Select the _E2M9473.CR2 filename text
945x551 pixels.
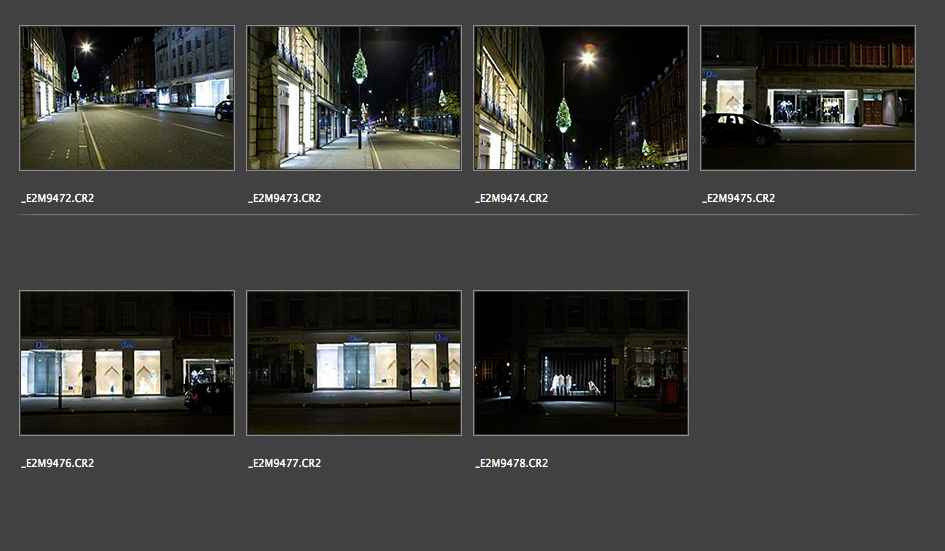(285, 198)
